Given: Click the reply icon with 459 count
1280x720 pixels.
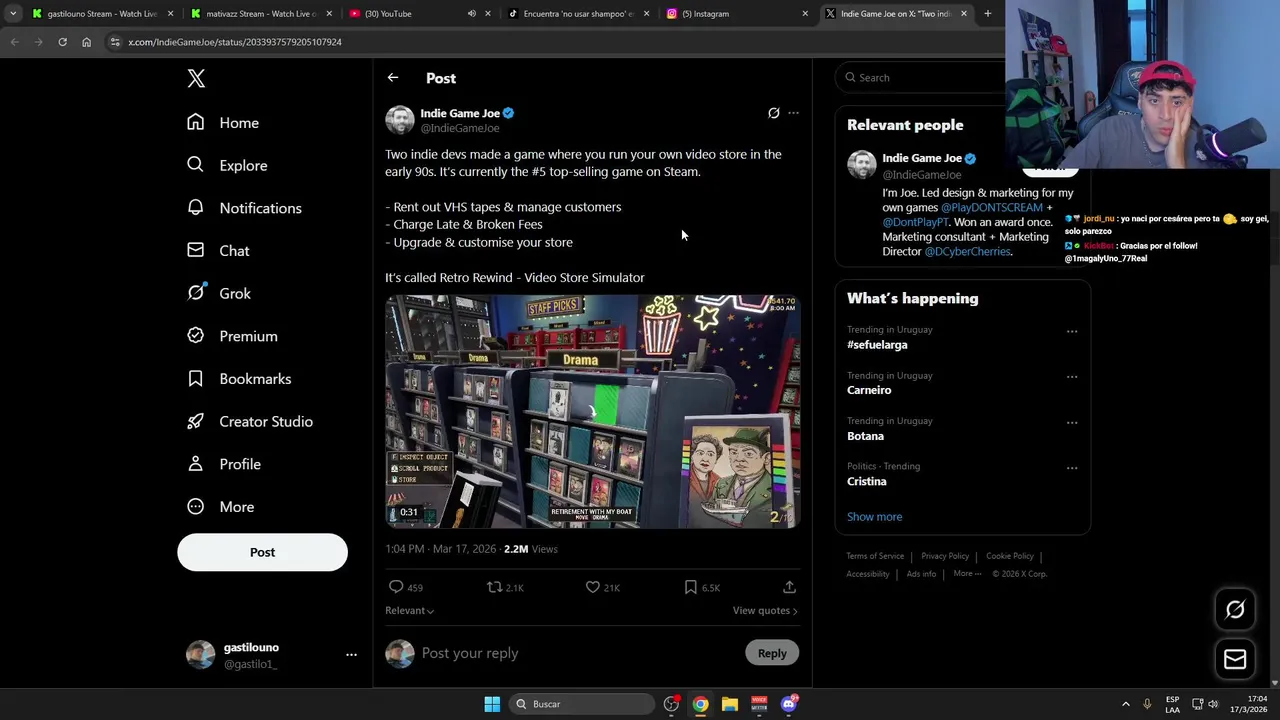Looking at the screenshot, I should click(396, 587).
